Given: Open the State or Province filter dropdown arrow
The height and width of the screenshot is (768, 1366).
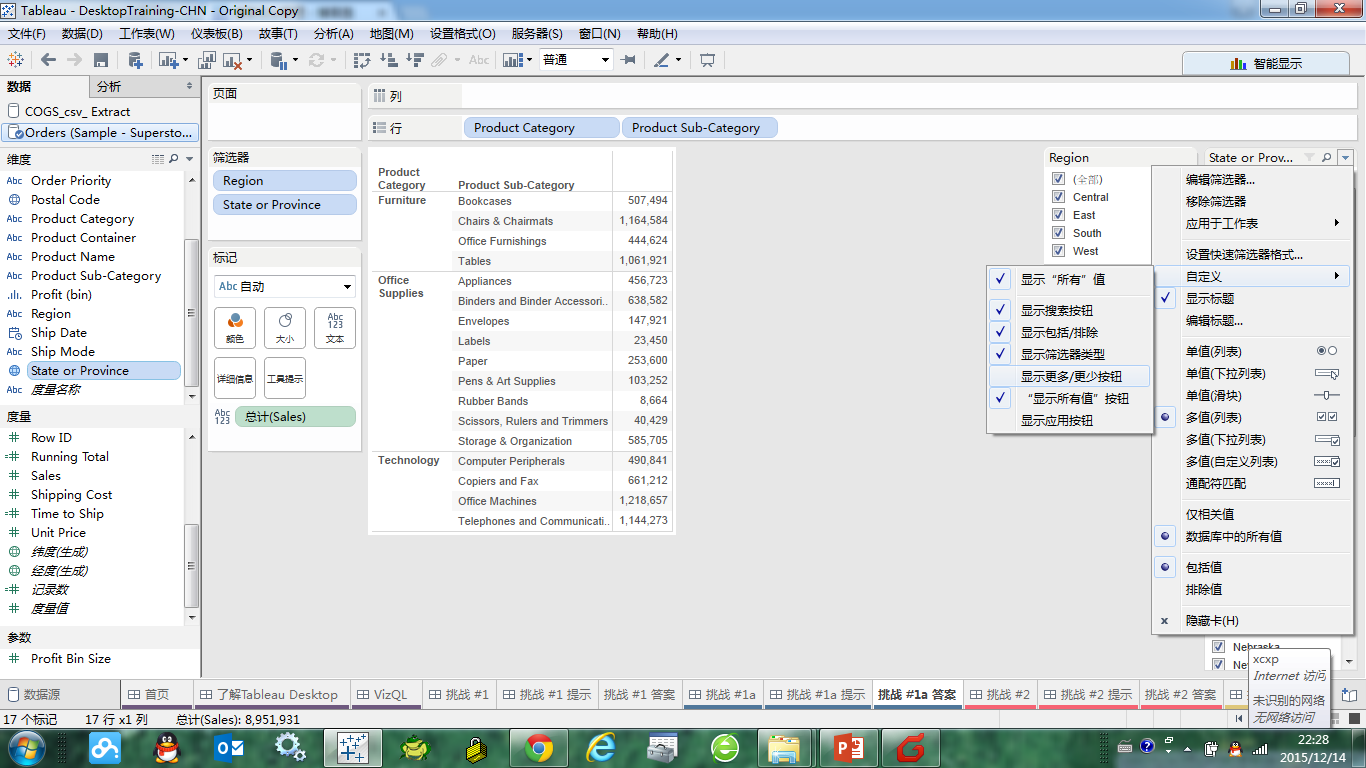Looking at the screenshot, I should click(x=1346, y=158).
